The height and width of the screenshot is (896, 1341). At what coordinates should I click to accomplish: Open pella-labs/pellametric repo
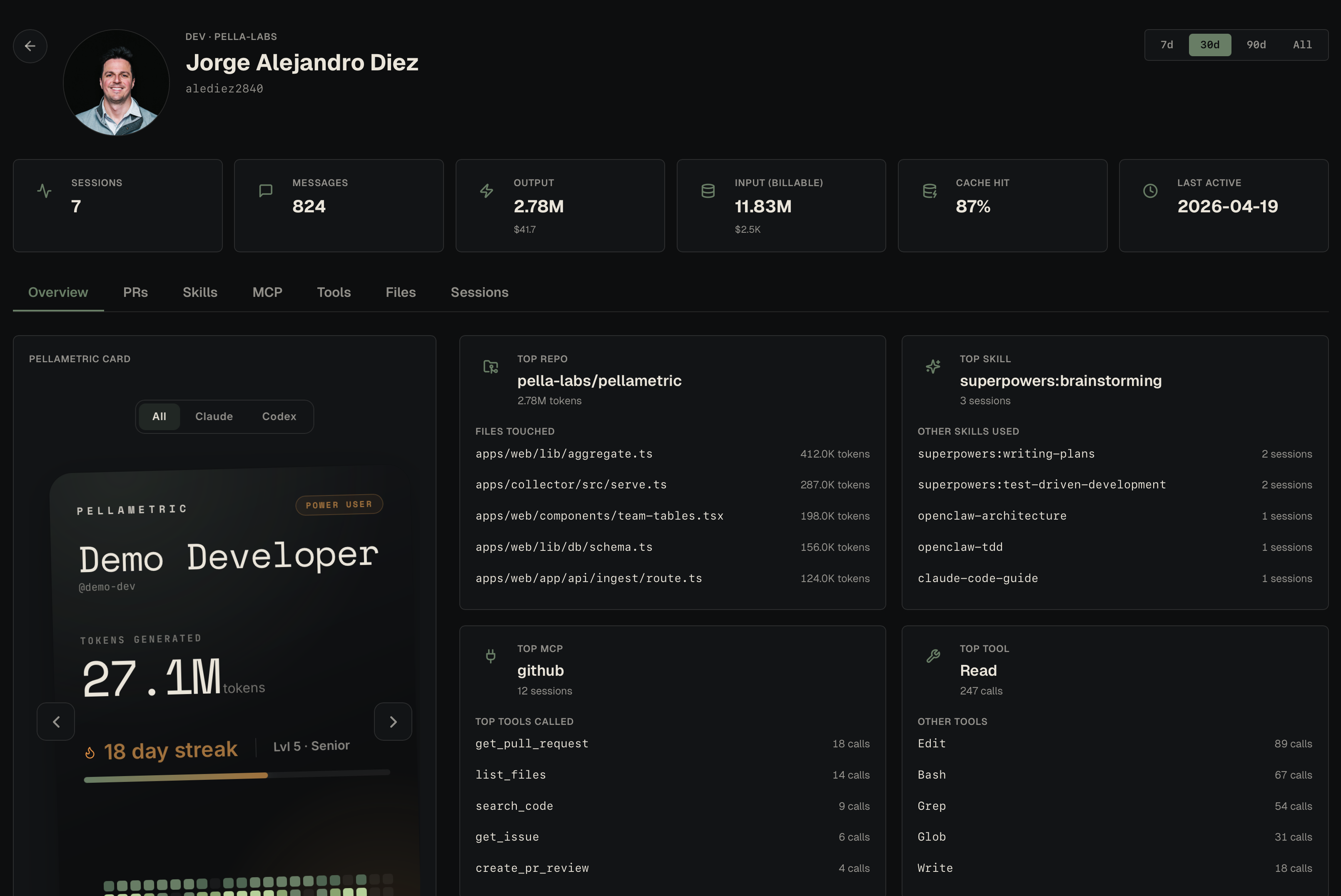click(599, 381)
